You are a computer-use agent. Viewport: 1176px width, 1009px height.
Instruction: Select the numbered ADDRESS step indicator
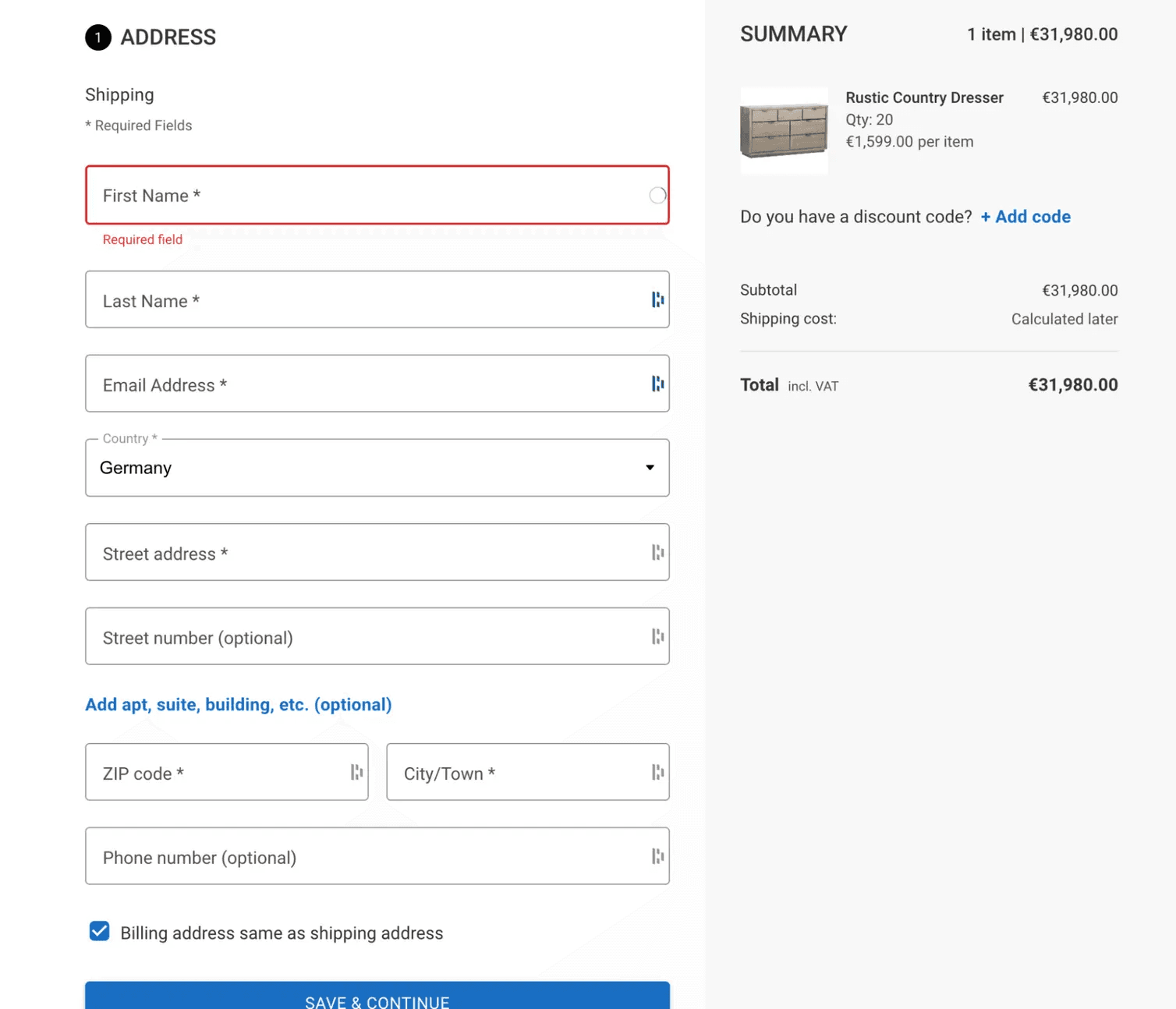pos(97,37)
